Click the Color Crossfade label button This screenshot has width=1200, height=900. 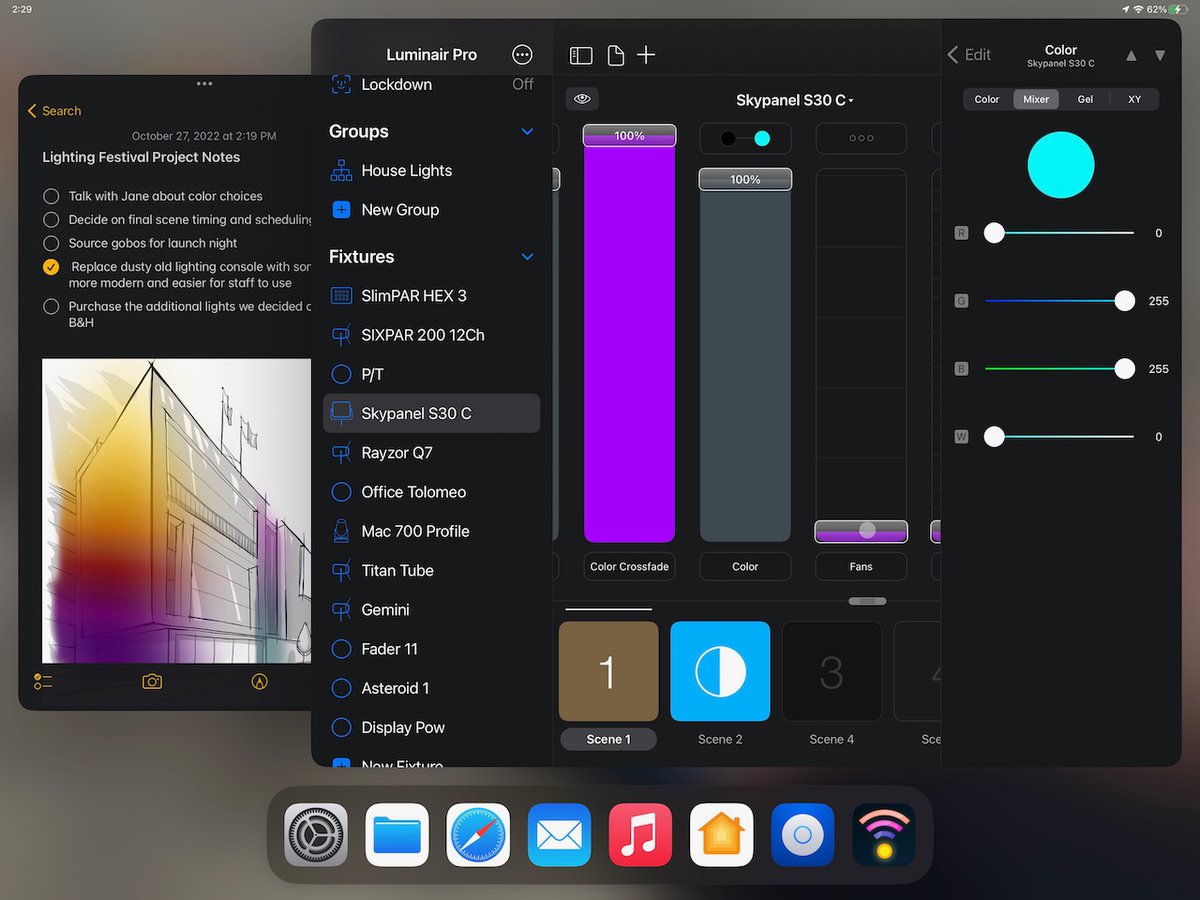(x=629, y=566)
